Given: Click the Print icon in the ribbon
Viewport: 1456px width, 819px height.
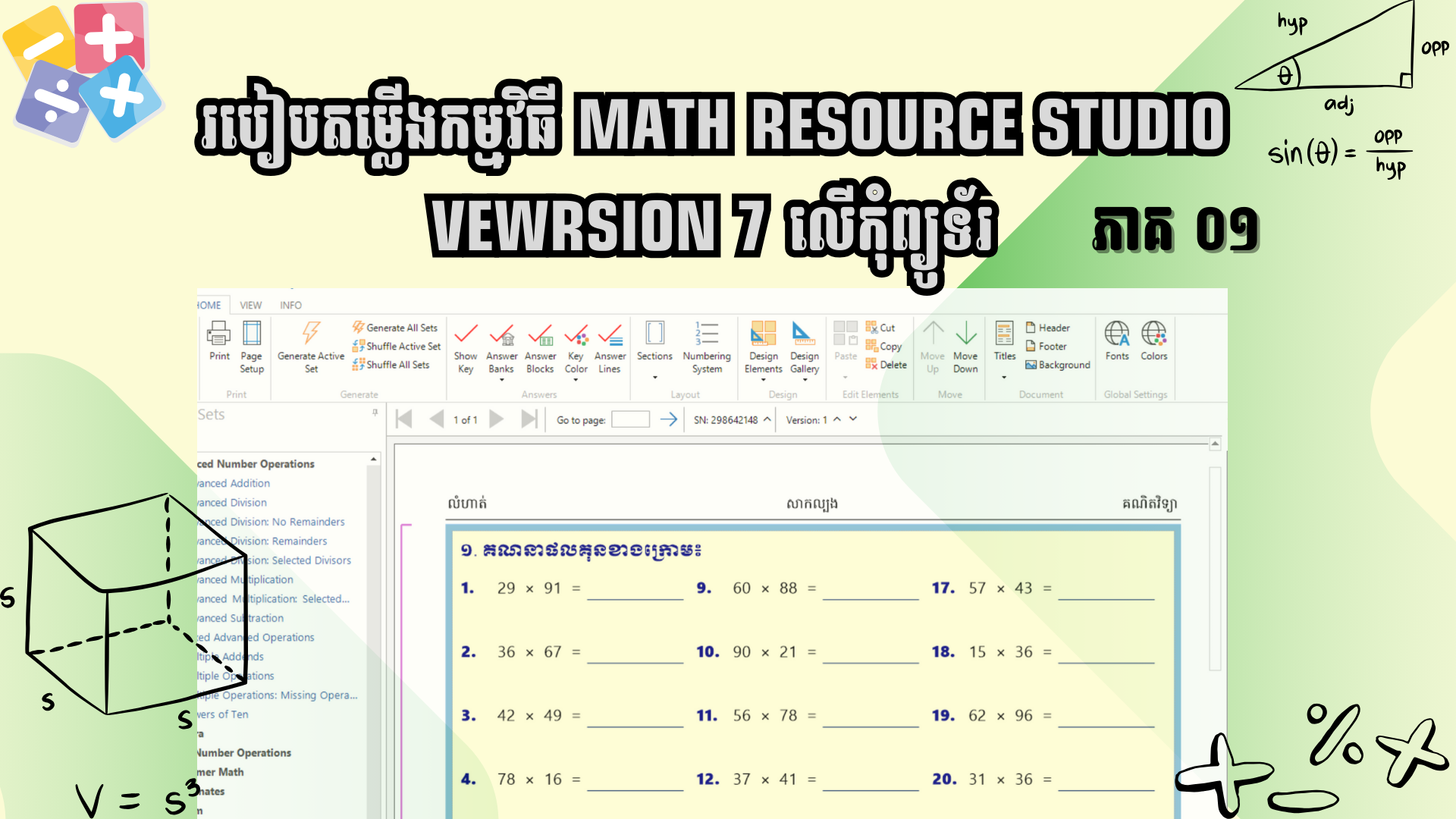Looking at the screenshot, I should coord(219,334).
